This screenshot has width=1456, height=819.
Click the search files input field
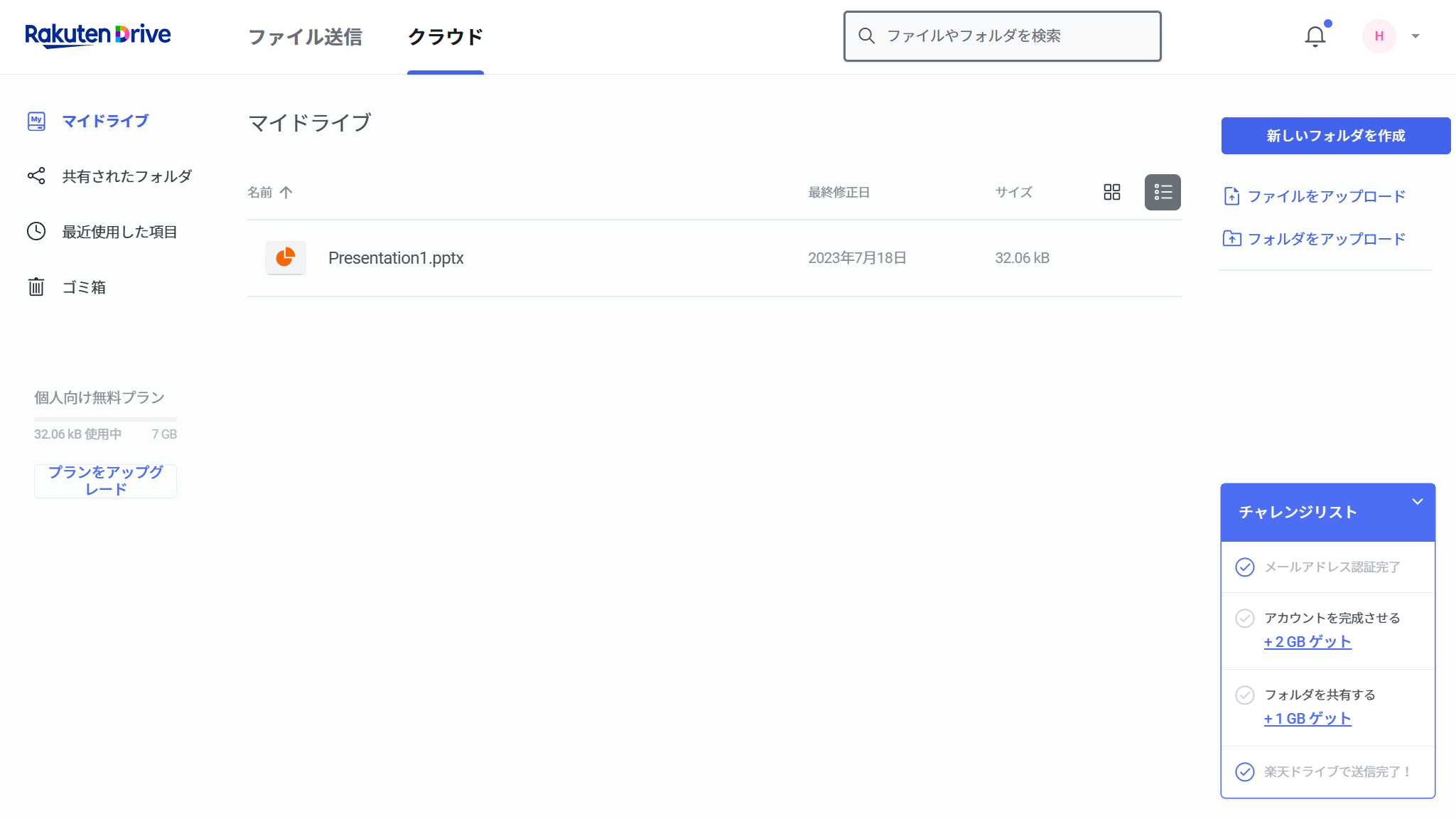(x=1001, y=36)
